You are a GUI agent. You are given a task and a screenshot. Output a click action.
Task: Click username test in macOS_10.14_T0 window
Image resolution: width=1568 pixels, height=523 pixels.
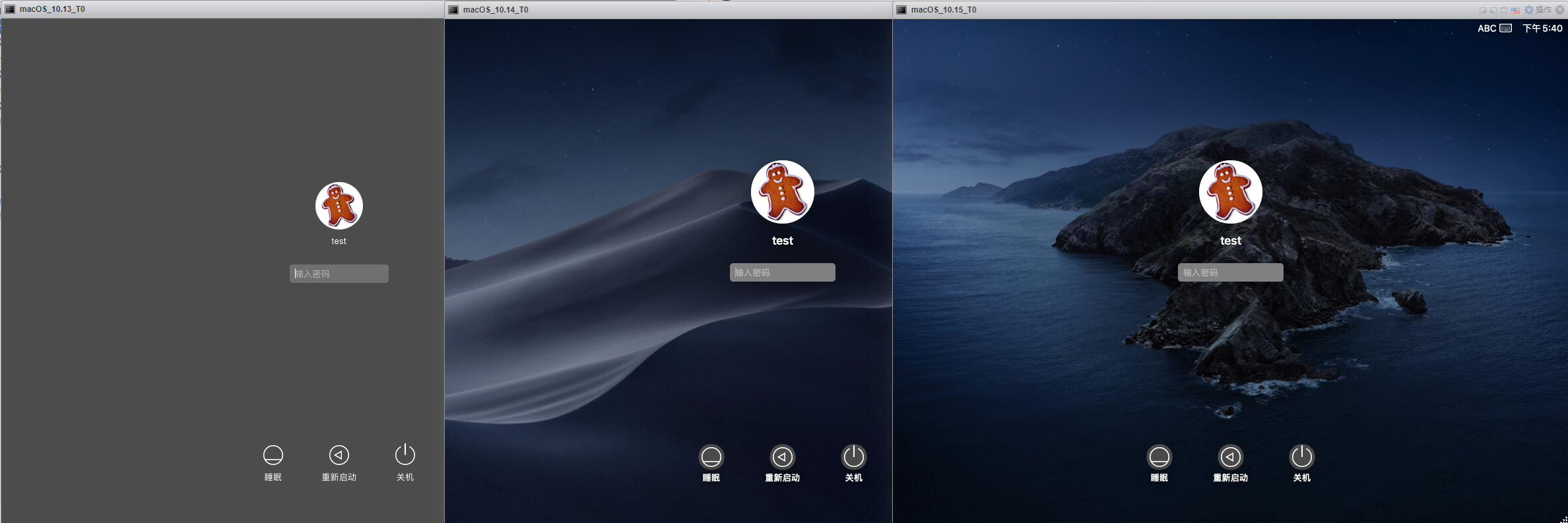[x=783, y=241]
